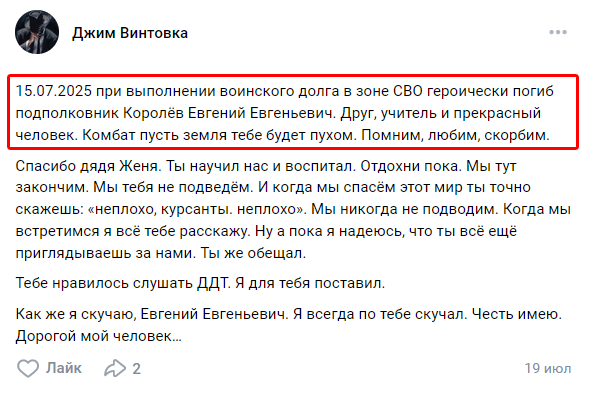
Task: Click the share arrow icon
Action: click(115, 368)
